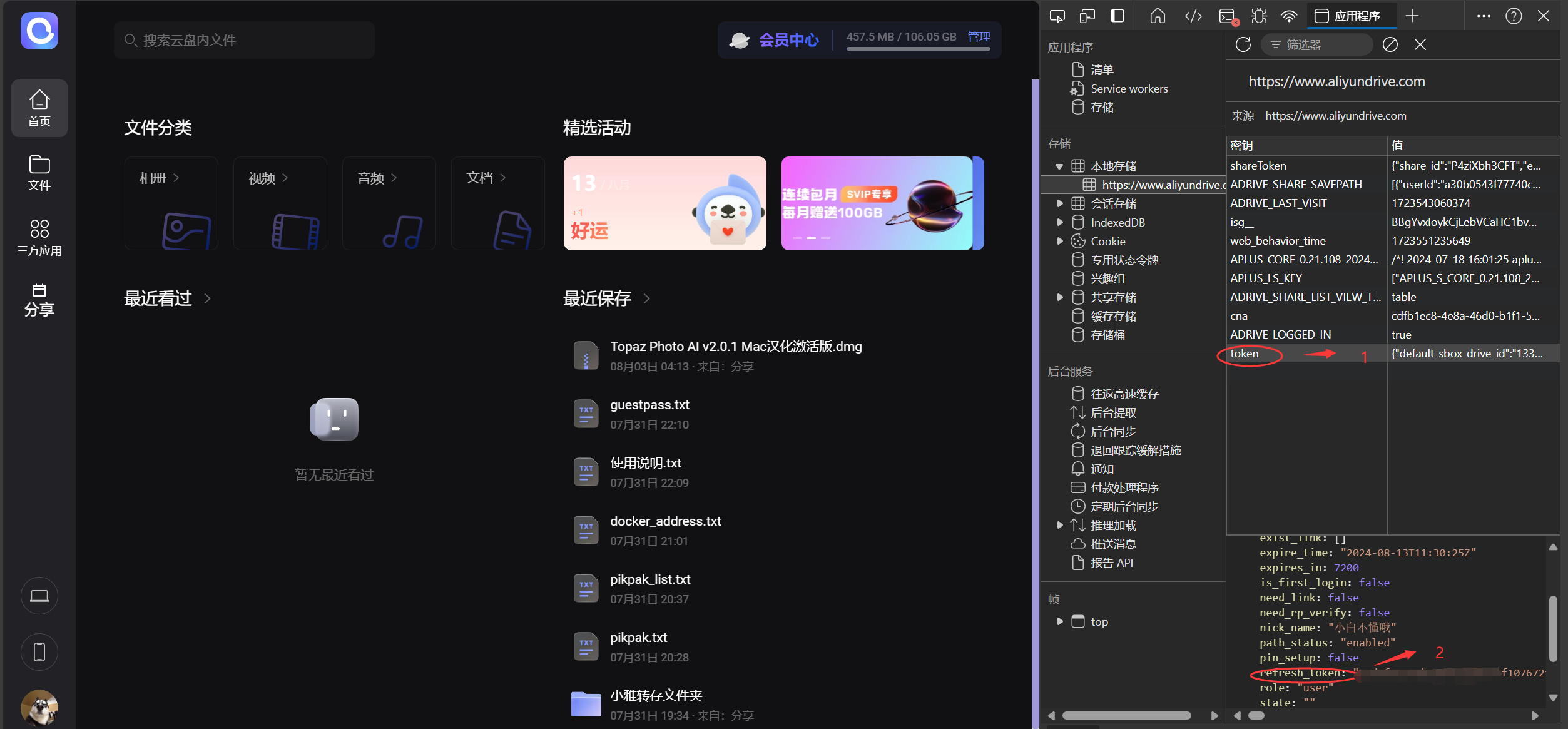Select the token key row
This screenshot has height=729, width=1568.
1244,354
